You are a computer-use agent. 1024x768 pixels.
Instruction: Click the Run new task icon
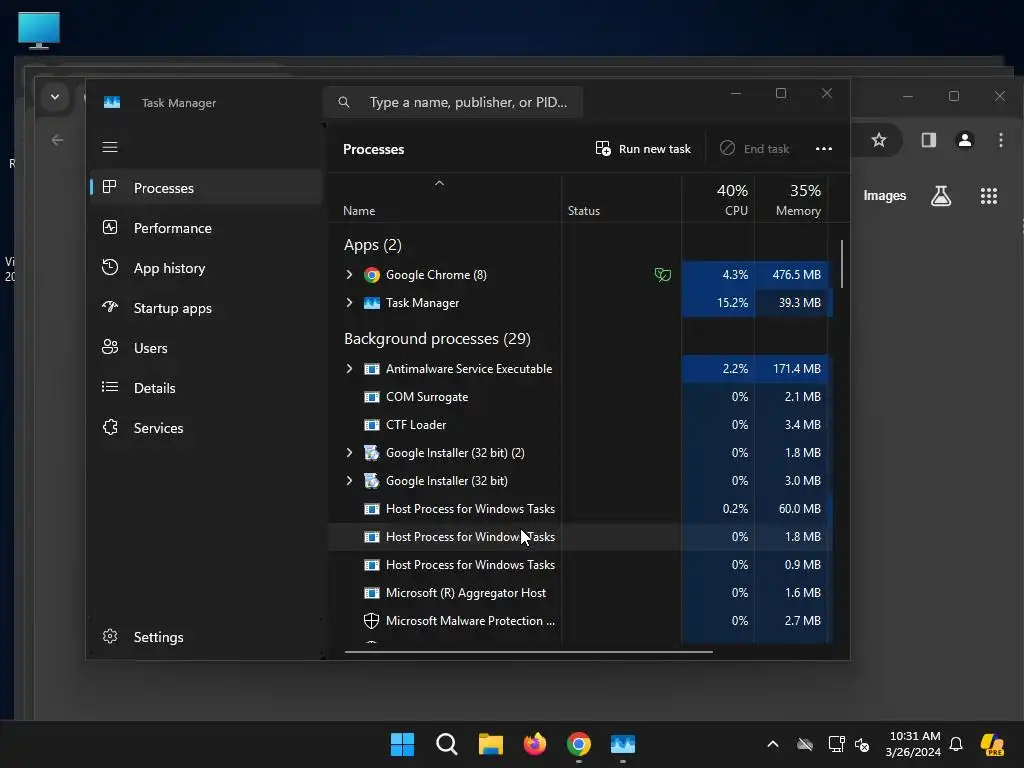click(x=603, y=148)
